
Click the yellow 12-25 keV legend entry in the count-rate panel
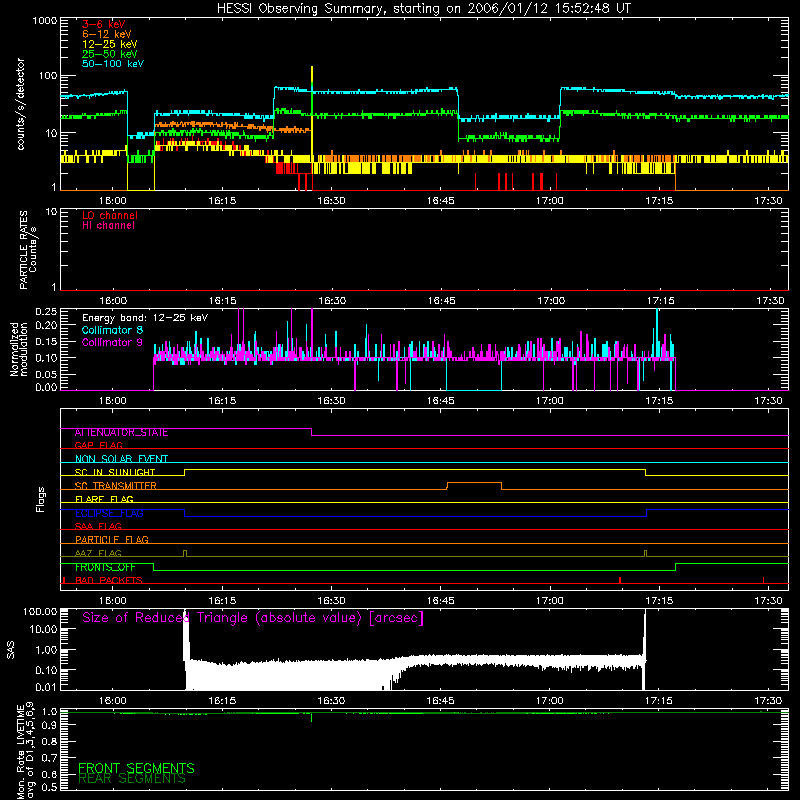[x=110, y=44]
